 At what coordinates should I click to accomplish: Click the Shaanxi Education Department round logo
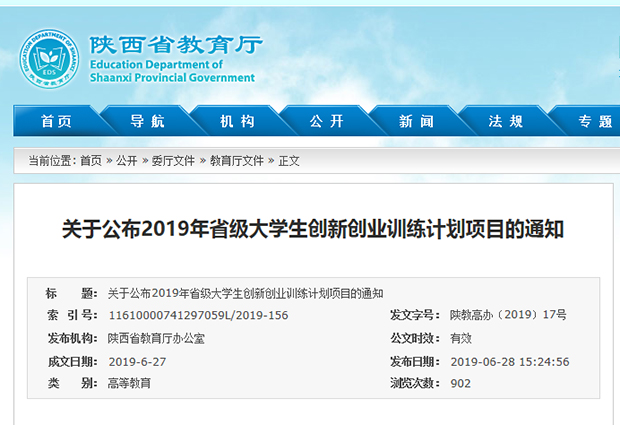pyautogui.click(x=49, y=59)
